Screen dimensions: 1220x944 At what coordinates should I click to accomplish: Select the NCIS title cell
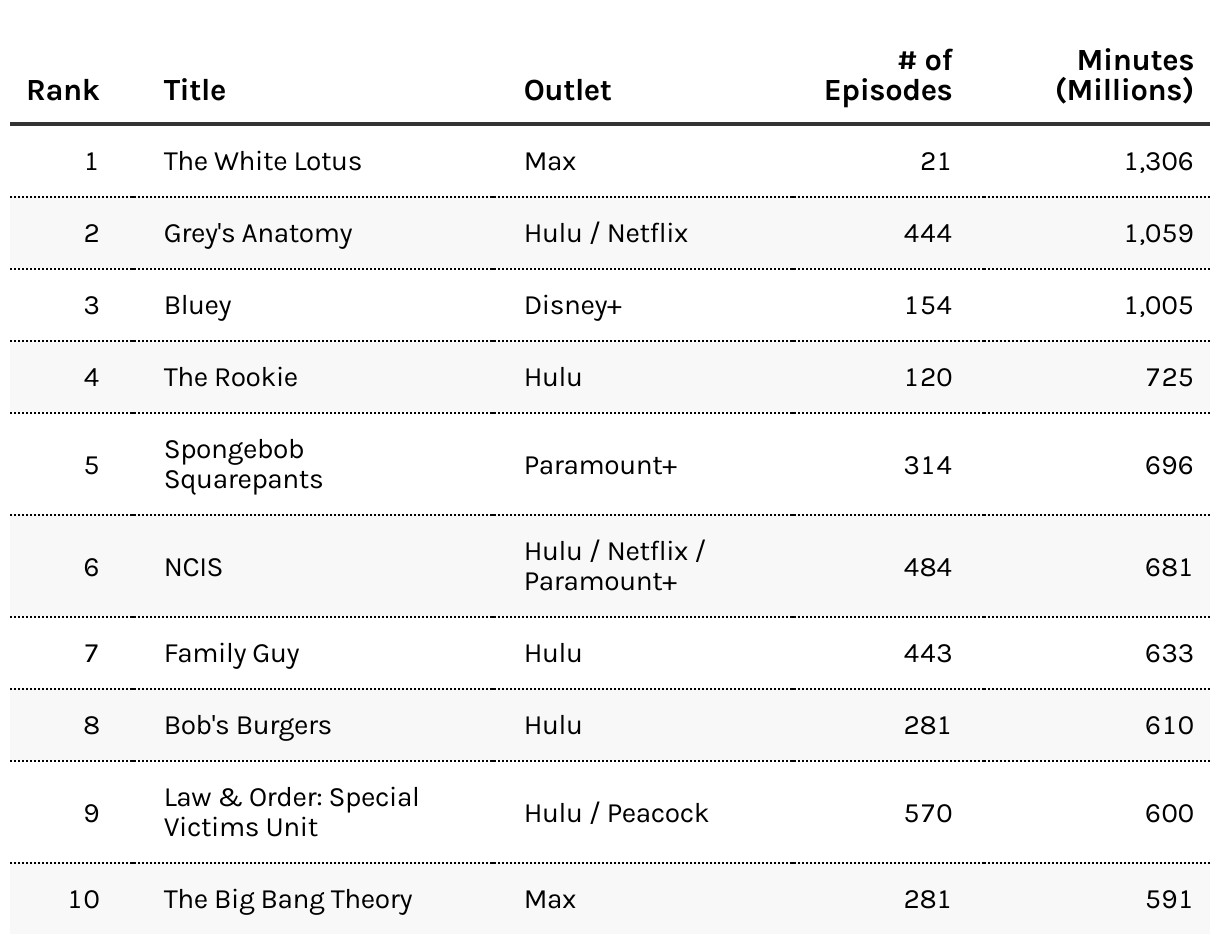coord(193,567)
